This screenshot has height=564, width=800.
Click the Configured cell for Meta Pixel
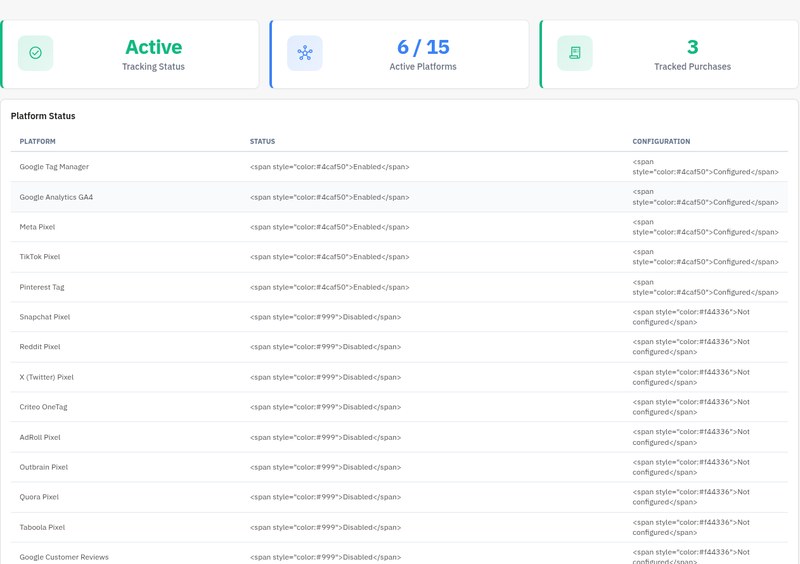tap(706, 227)
